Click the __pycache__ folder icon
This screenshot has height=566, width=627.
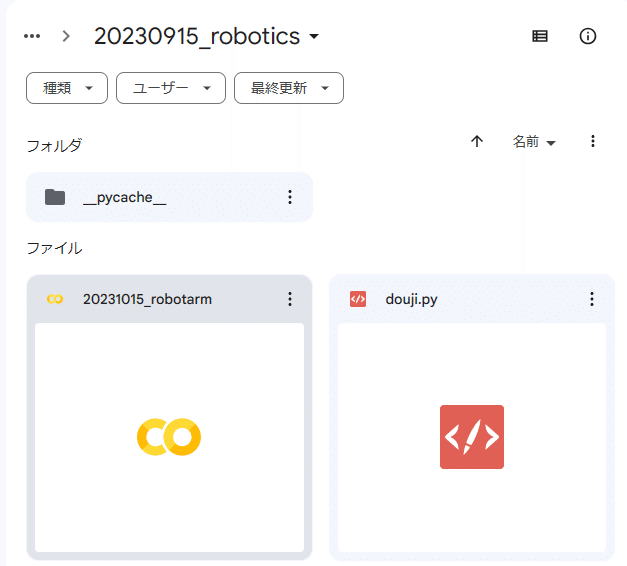55,197
